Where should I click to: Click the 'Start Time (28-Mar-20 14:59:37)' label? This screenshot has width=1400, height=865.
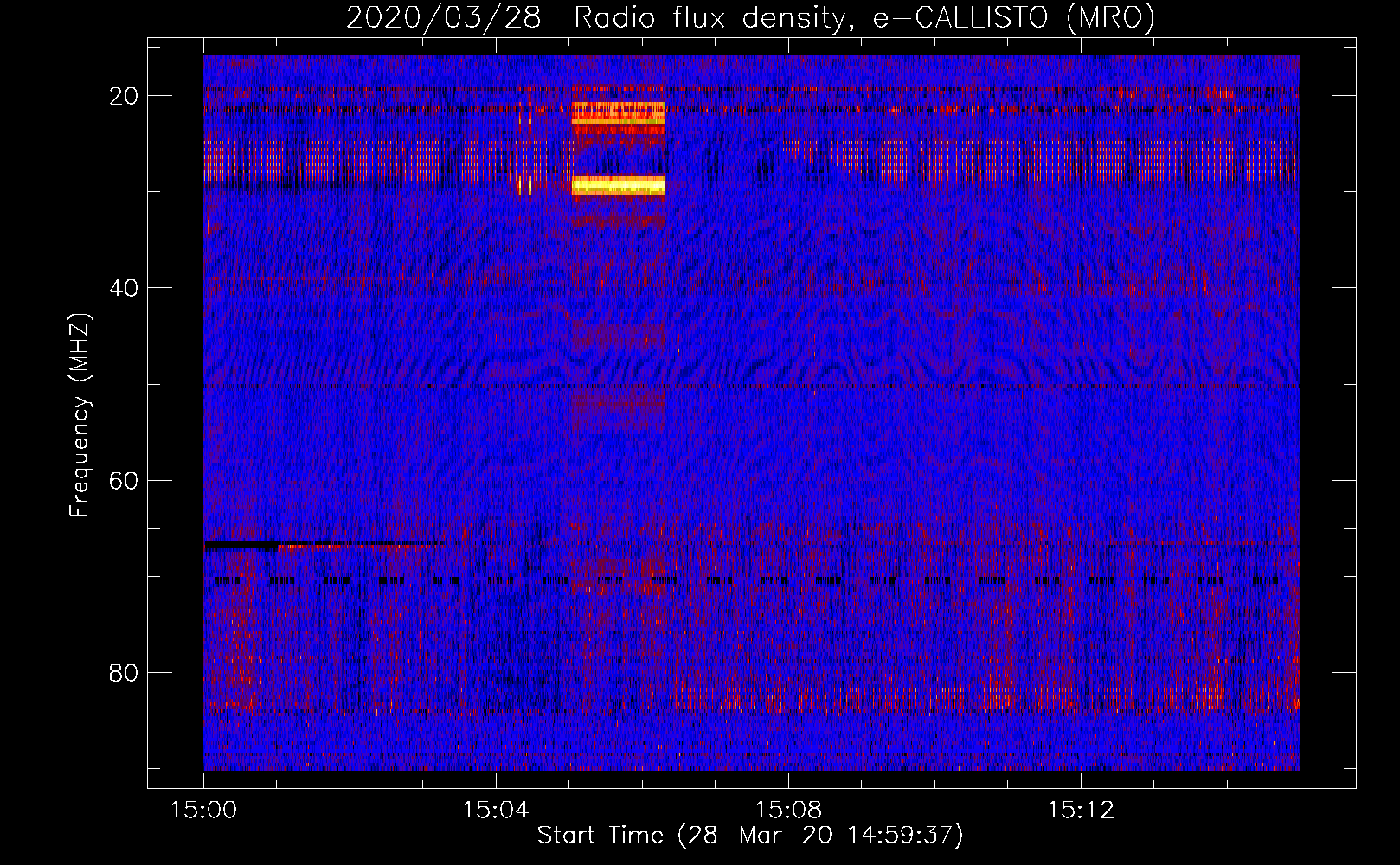point(750,836)
